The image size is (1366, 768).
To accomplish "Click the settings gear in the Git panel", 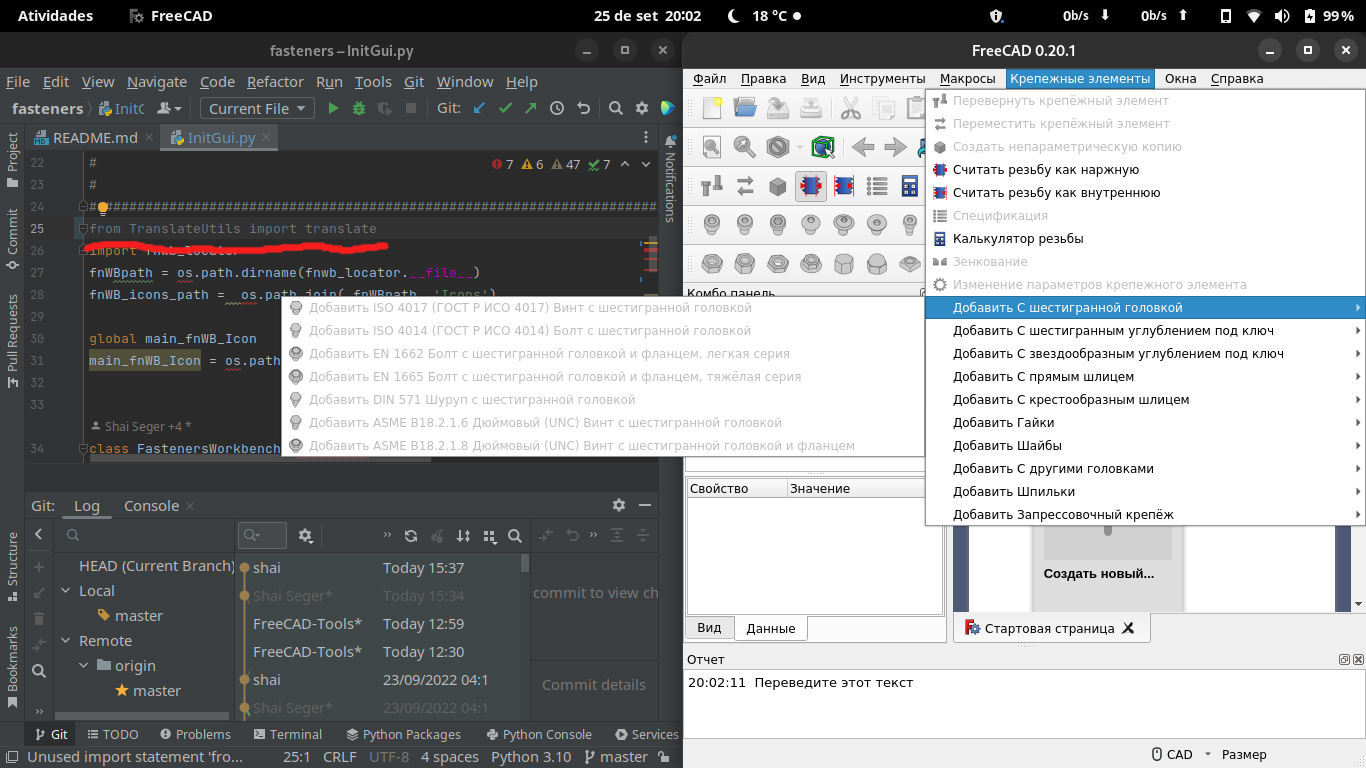I will point(619,505).
